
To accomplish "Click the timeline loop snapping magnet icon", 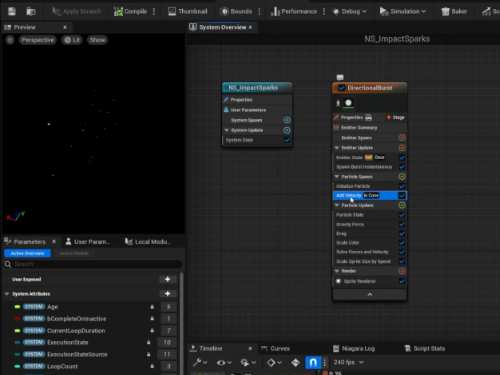I will 313,362.
